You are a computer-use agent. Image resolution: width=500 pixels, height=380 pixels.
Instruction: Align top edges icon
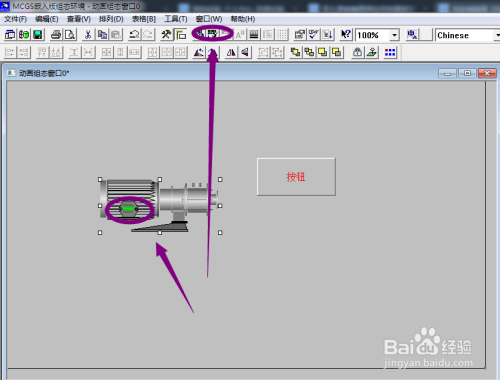(42, 52)
